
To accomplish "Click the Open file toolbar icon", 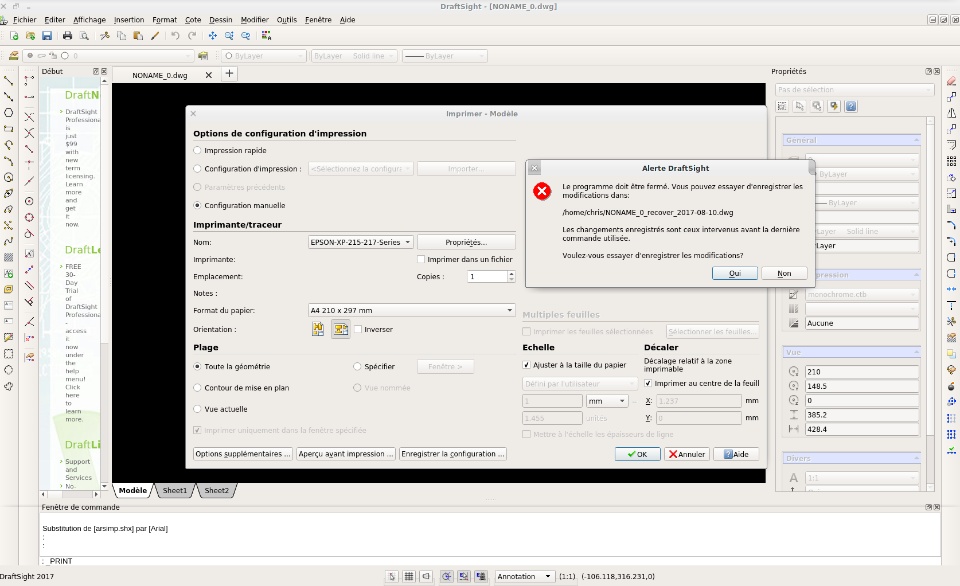I will (x=30, y=36).
